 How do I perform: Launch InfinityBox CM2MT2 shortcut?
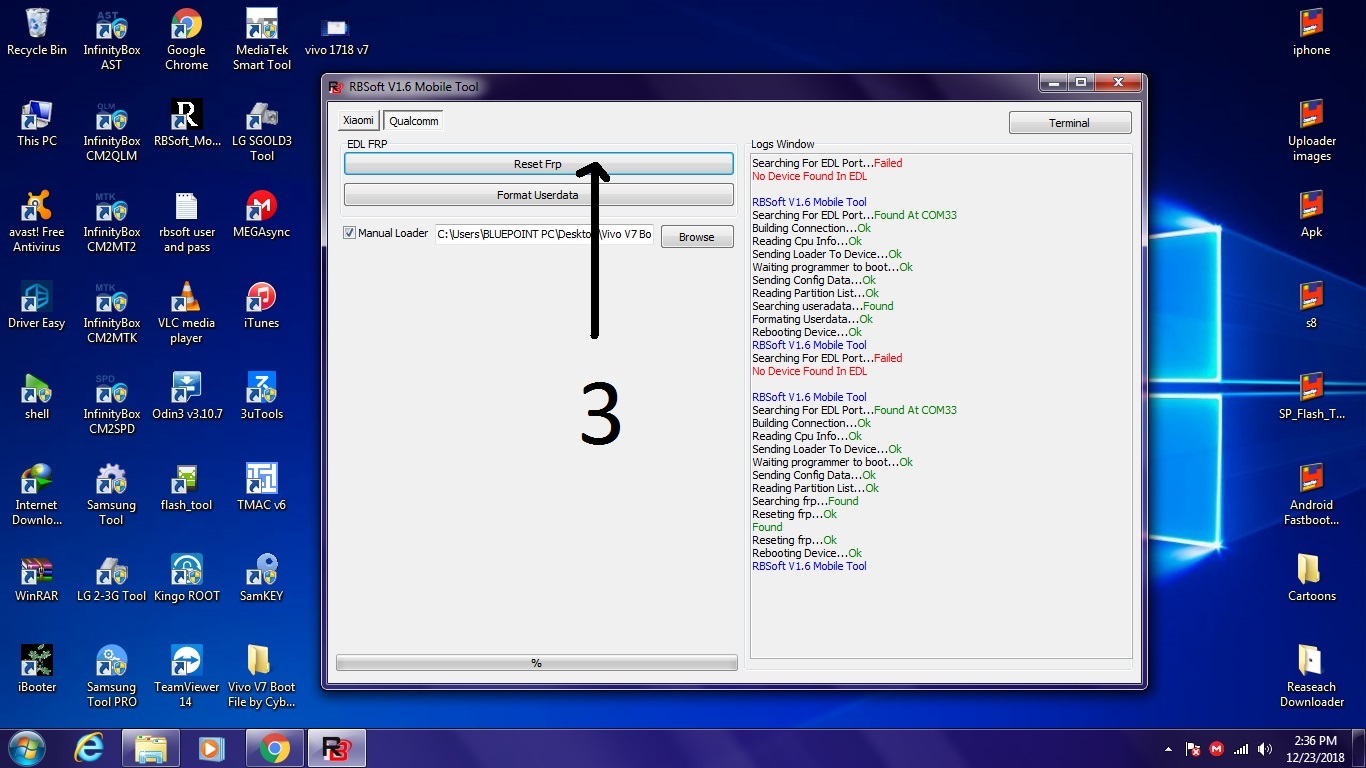point(111,221)
